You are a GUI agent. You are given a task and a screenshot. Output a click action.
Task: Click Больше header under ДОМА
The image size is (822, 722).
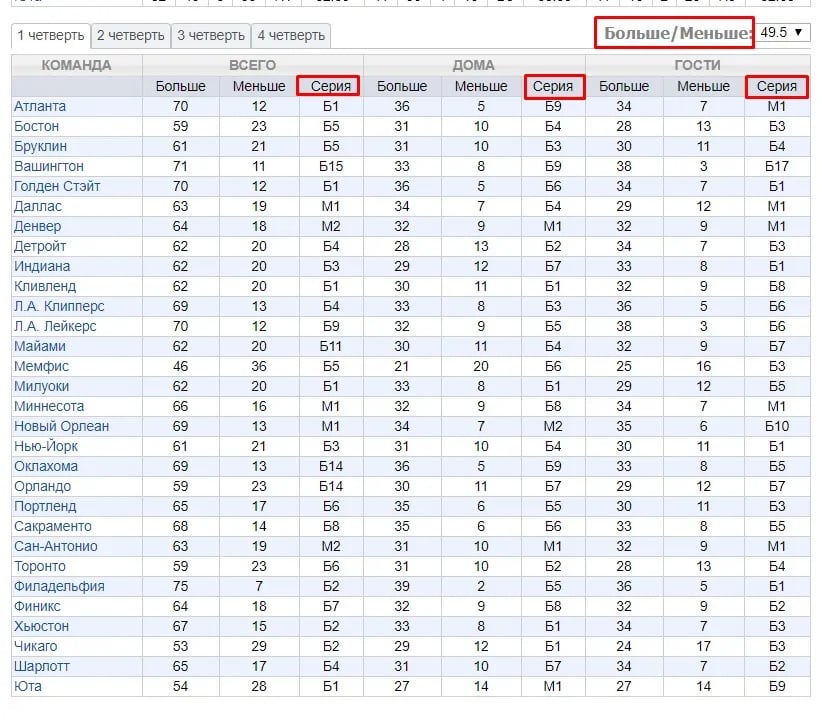point(402,86)
